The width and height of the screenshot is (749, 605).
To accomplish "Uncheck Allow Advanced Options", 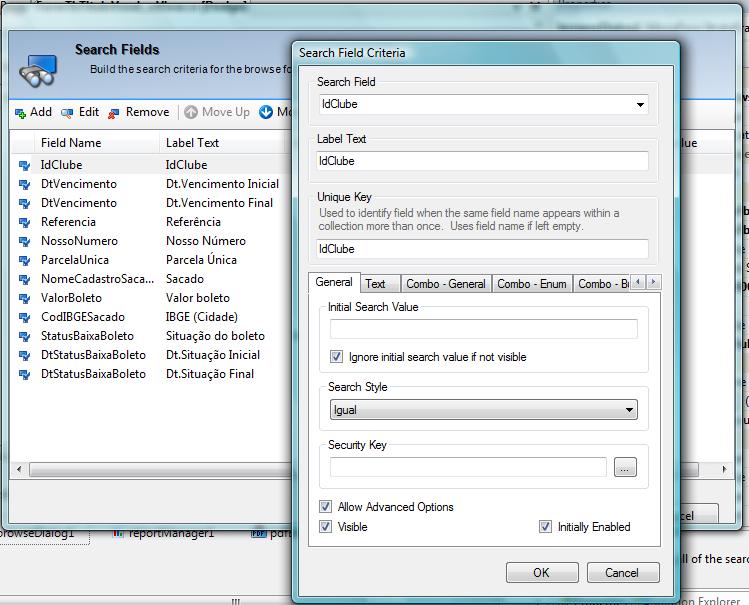I will [x=326, y=507].
